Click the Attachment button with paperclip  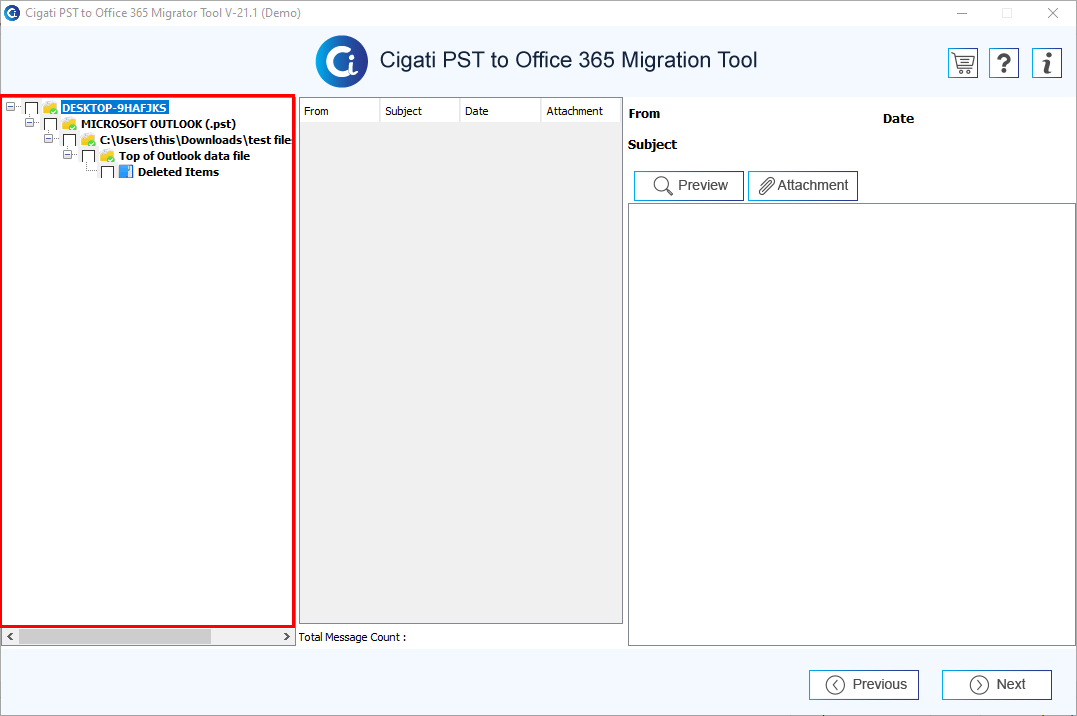tap(803, 186)
